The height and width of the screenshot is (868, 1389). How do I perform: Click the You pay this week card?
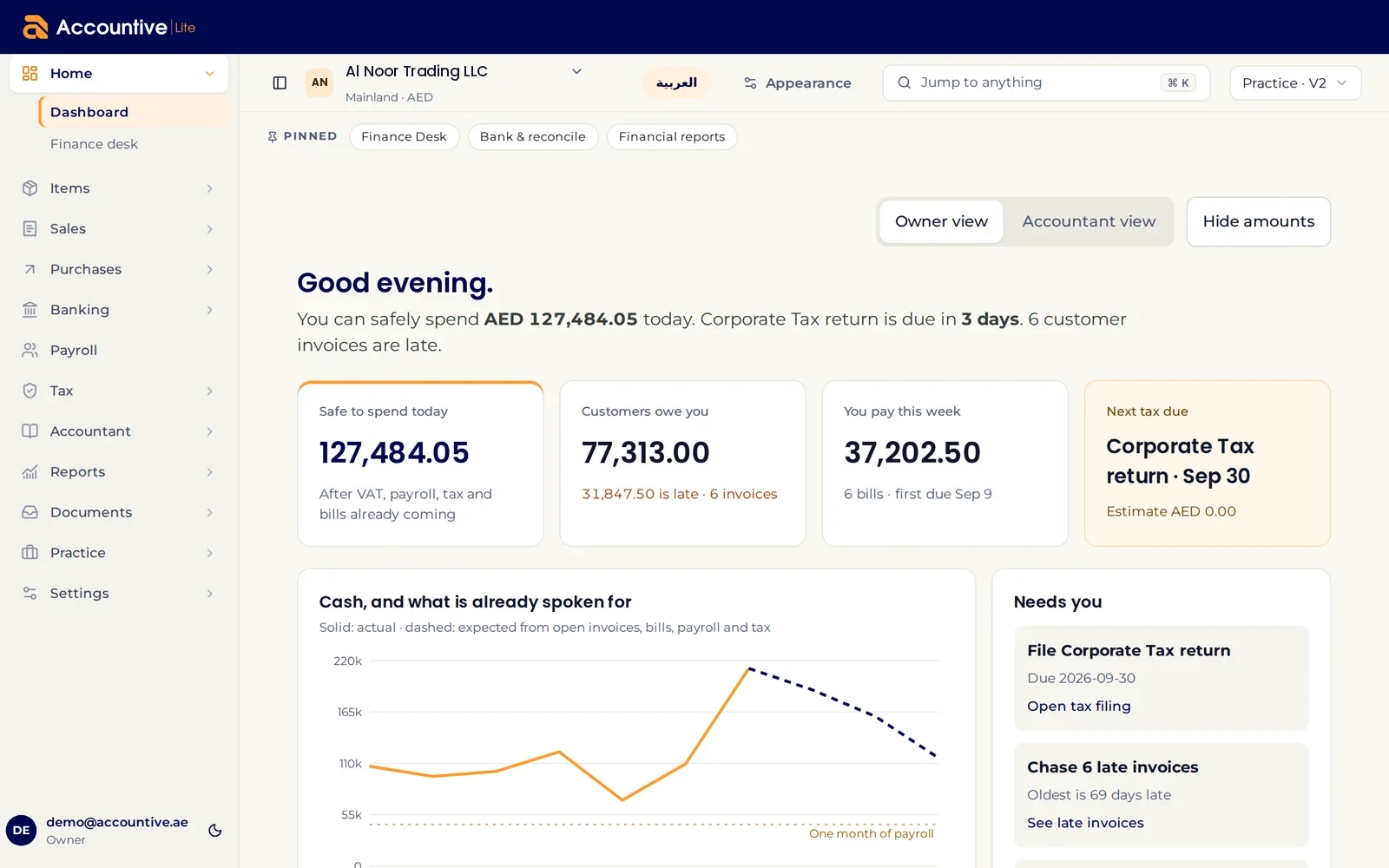click(945, 464)
